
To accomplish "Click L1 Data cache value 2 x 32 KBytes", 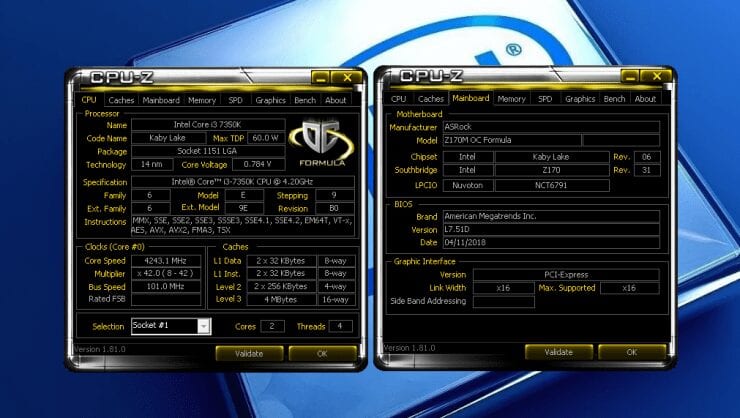I will tap(281, 260).
